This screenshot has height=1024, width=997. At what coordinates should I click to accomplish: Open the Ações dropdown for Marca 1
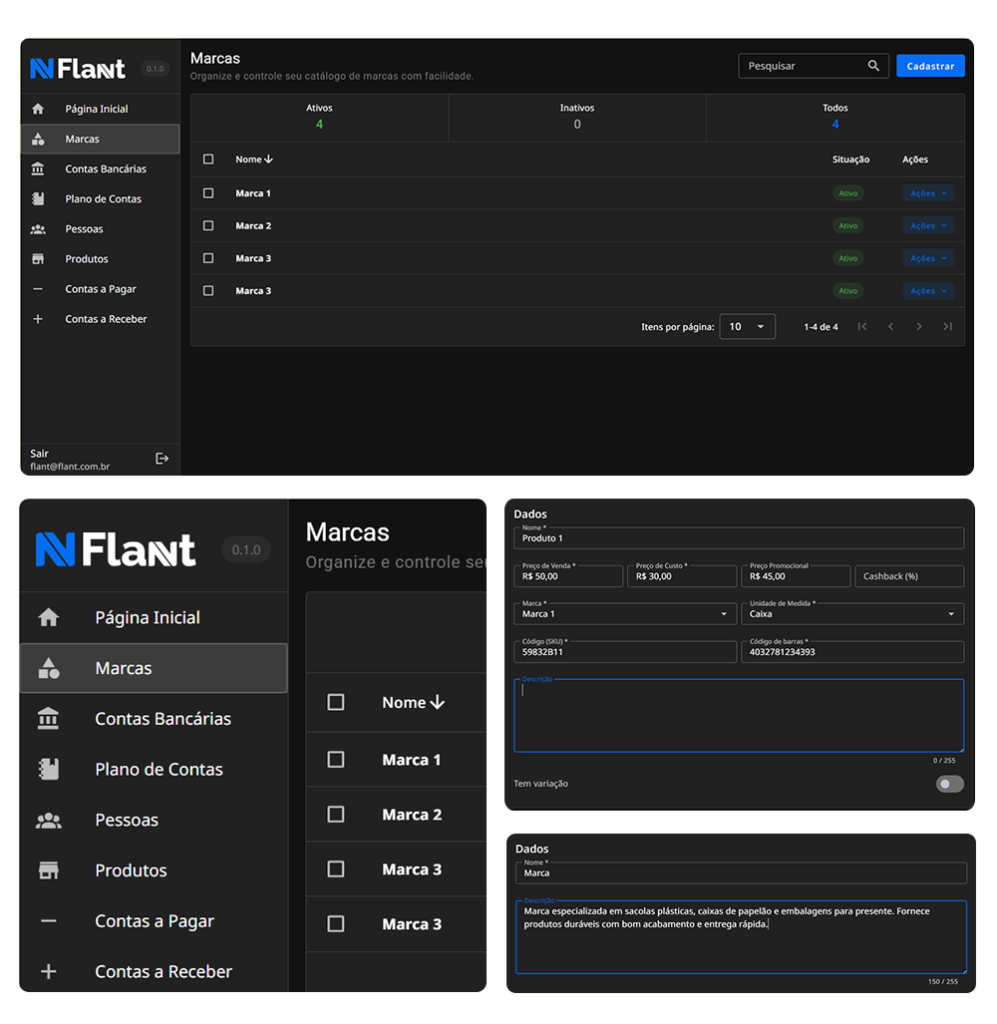coord(928,194)
